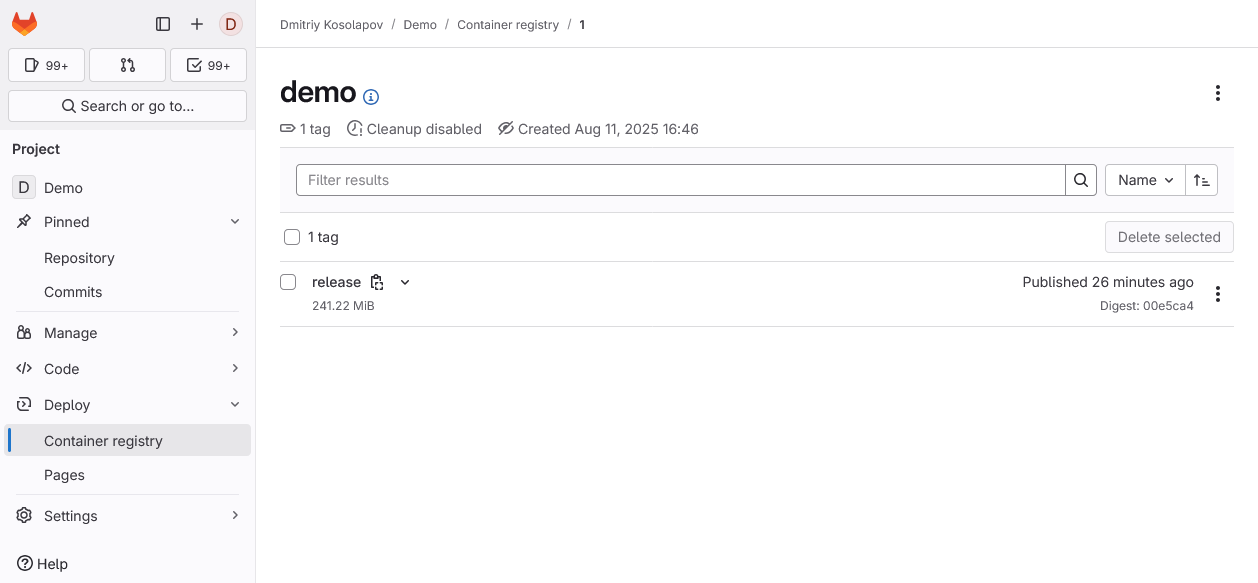The image size is (1258, 583).
Task: Click the Container registry breadcrumb link
Action: coord(508,24)
